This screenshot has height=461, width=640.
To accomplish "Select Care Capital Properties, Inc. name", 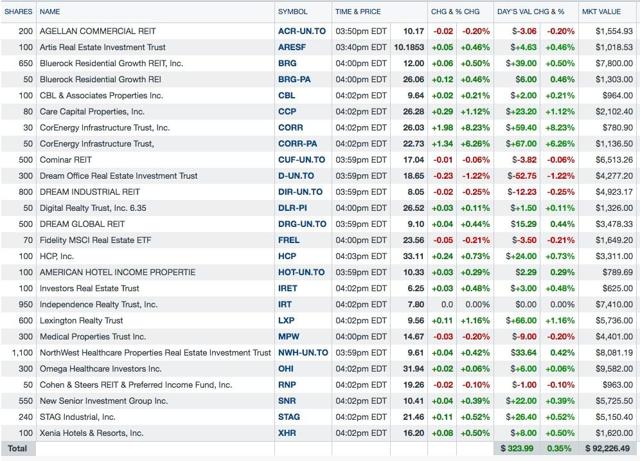I will click(92, 111).
